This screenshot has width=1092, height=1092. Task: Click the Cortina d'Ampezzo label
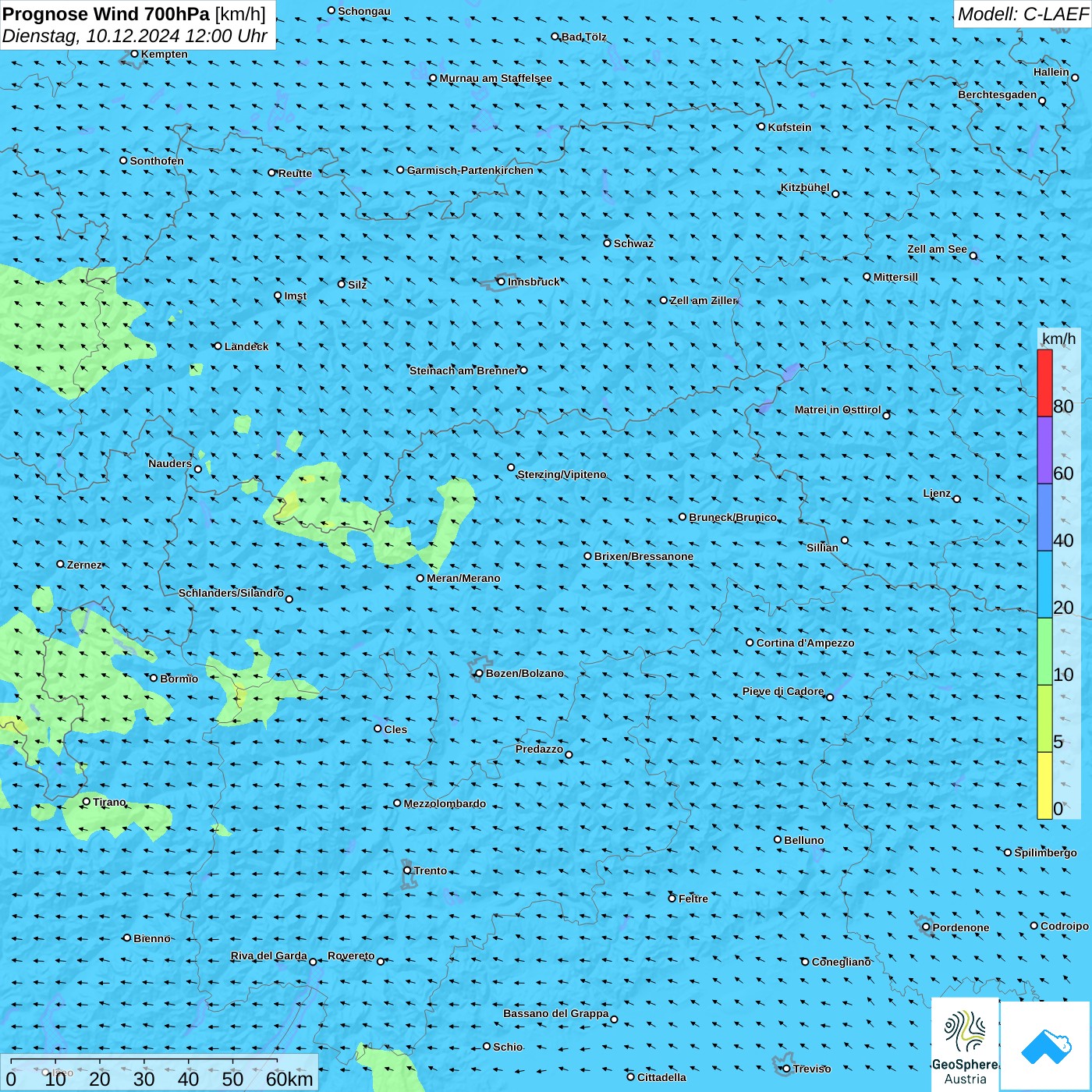pos(805,643)
